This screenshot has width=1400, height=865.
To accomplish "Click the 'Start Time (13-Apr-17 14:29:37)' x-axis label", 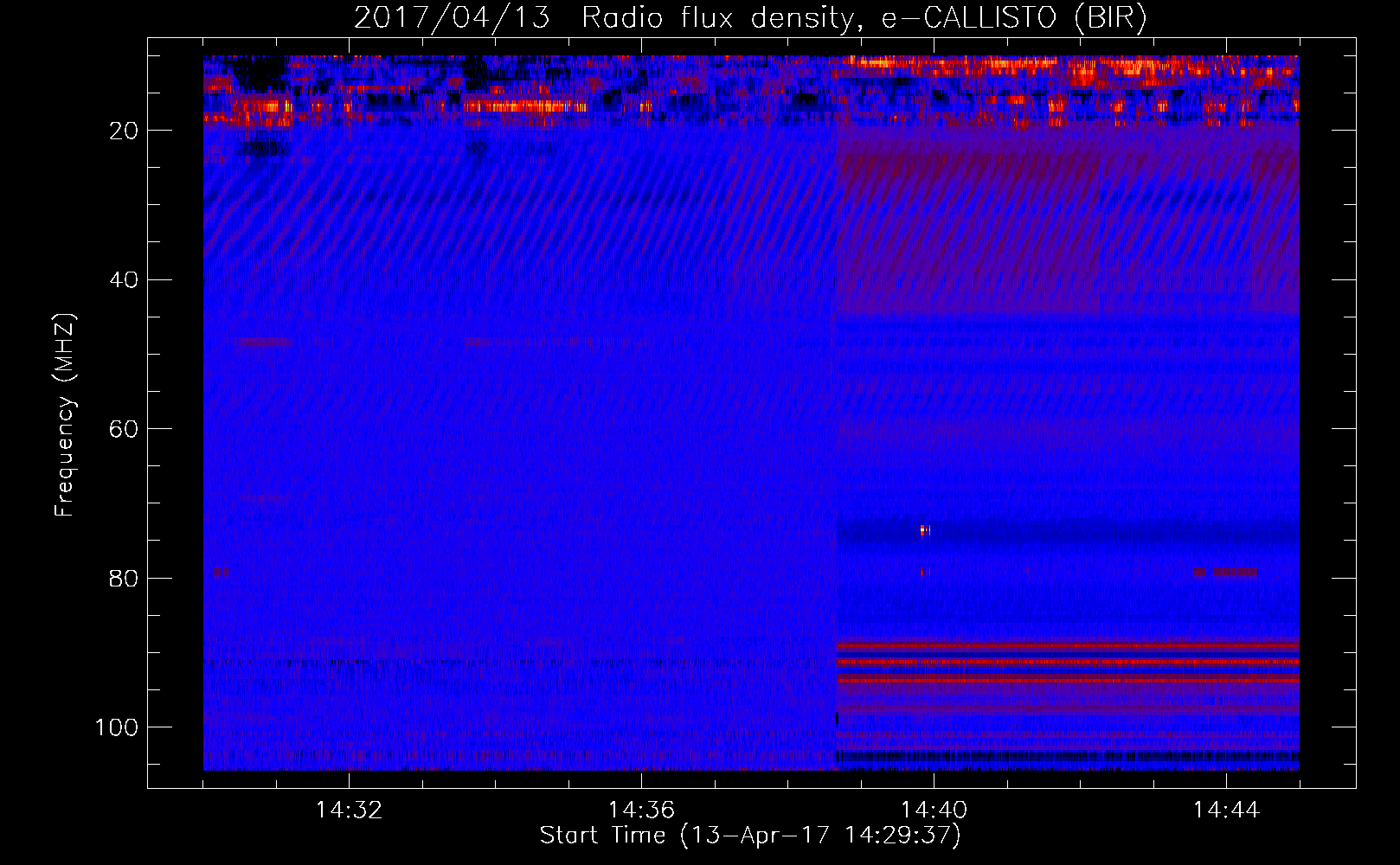I will point(750,836).
